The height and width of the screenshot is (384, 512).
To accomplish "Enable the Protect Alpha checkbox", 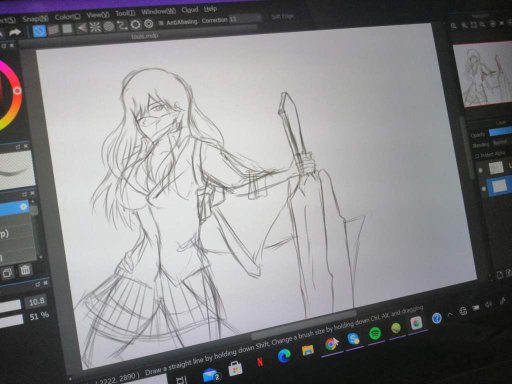I will (476, 156).
